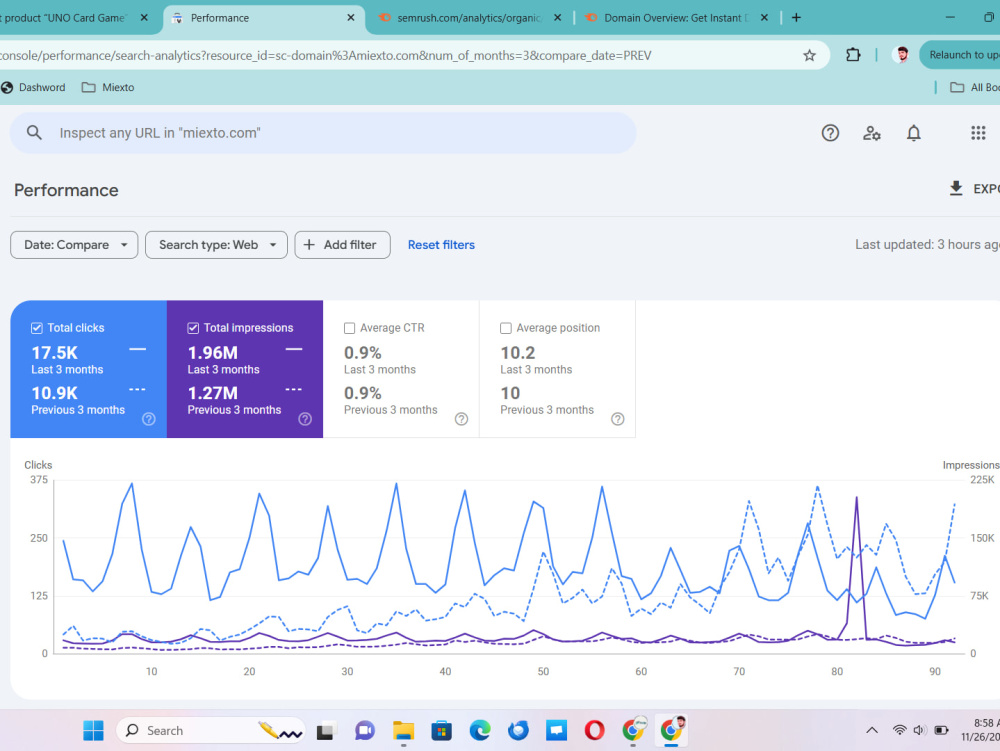Open the browser extensions puzzle icon
This screenshot has width=1000, height=751.
pyautogui.click(x=853, y=55)
